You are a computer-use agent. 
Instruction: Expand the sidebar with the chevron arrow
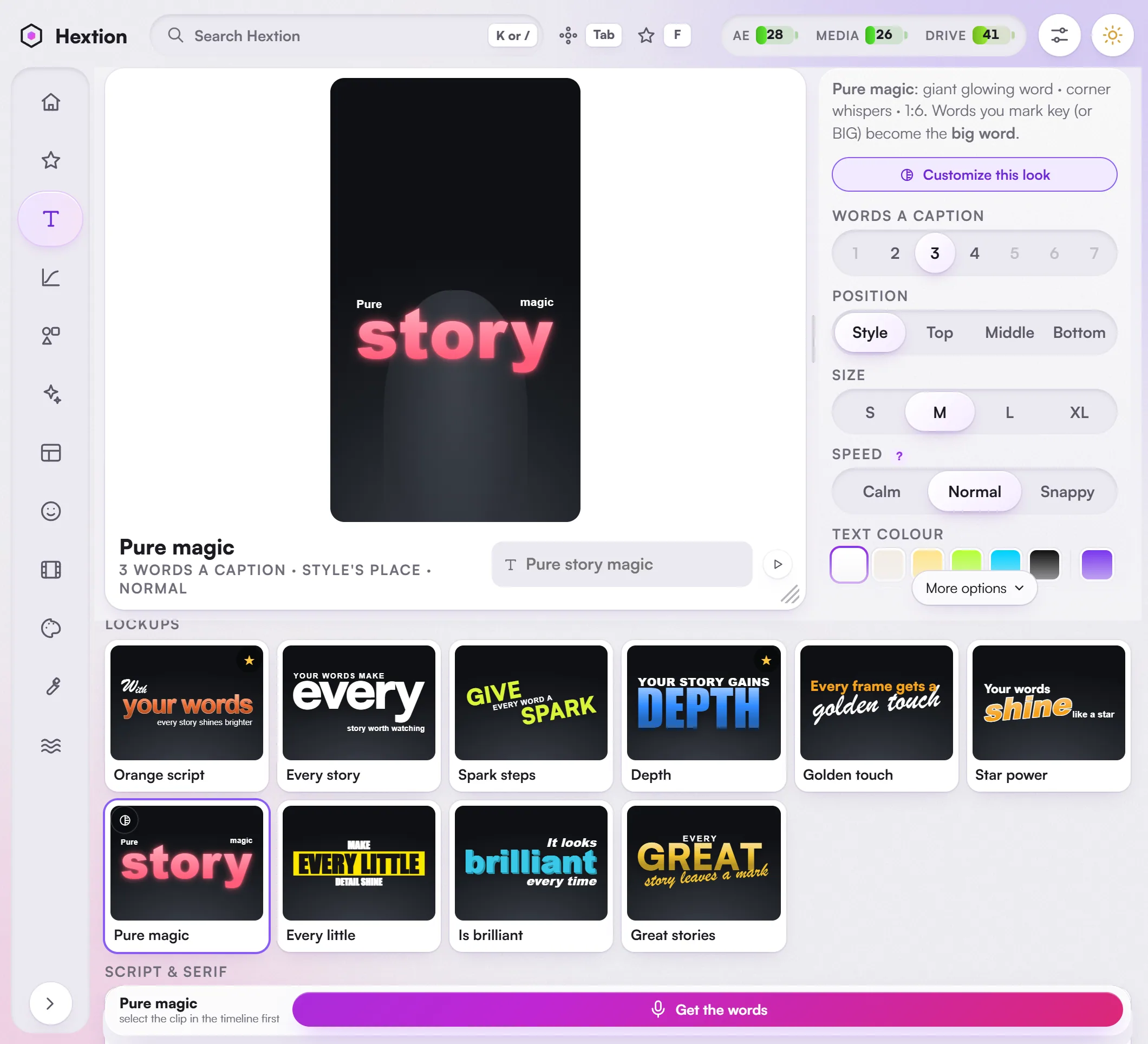point(50,1003)
